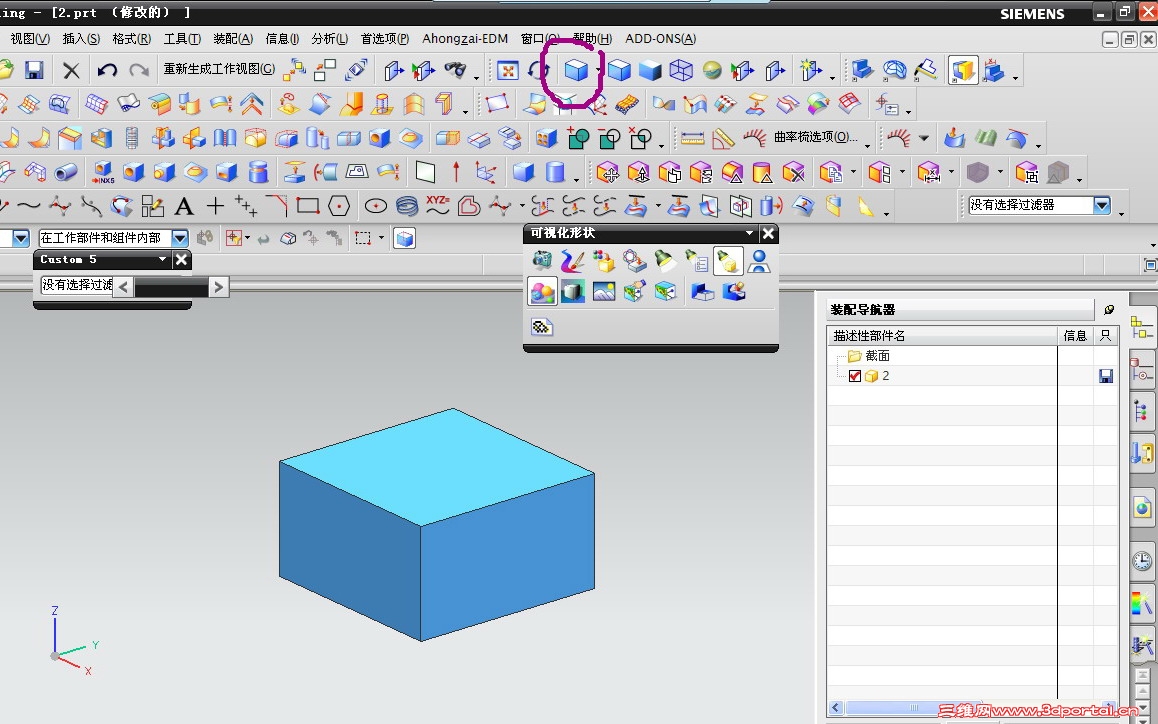Toggle the highlighted light icon in 可视化形状 panel
The width and height of the screenshot is (1158, 724).
(x=728, y=260)
